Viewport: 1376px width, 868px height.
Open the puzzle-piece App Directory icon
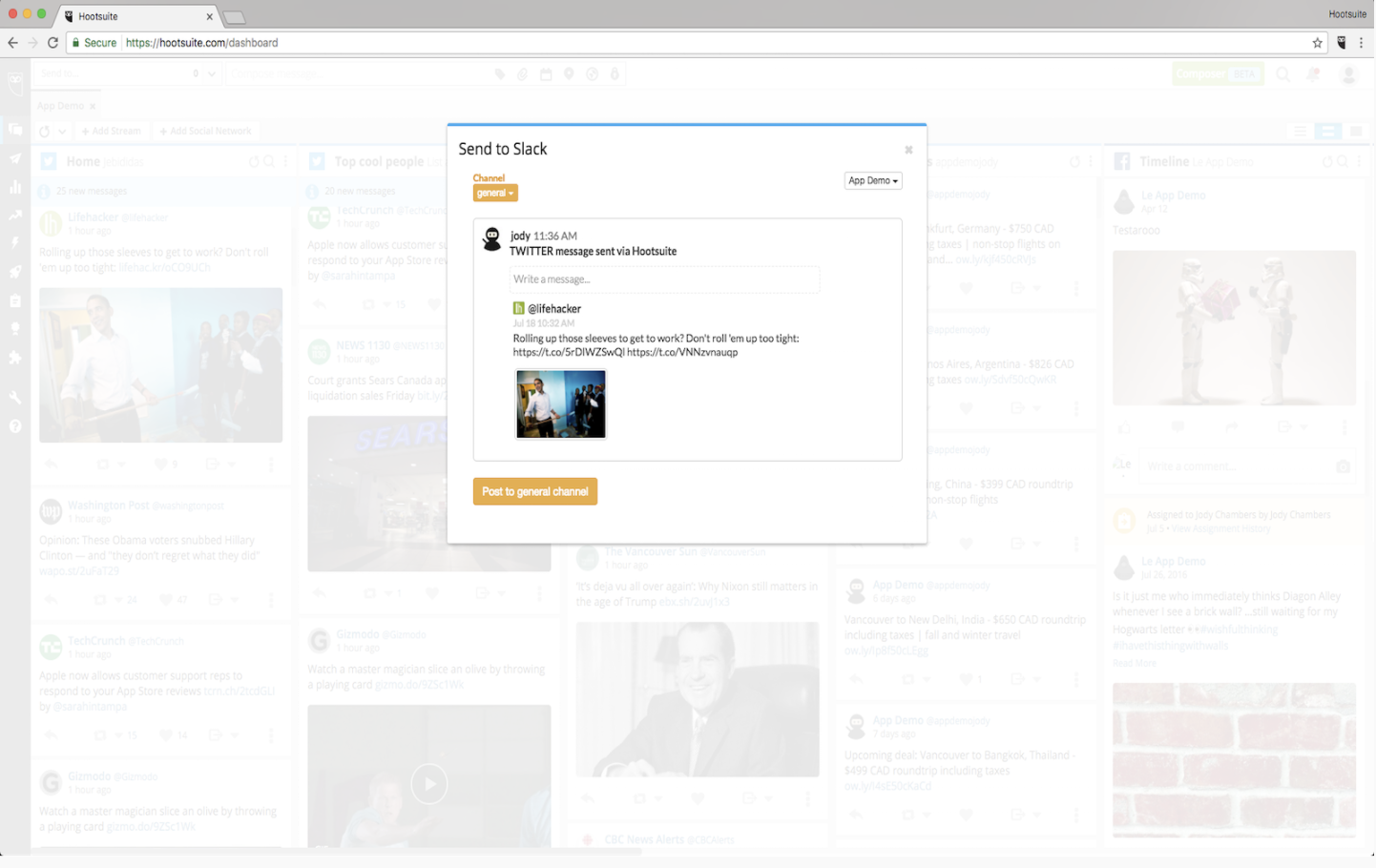pos(15,358)
